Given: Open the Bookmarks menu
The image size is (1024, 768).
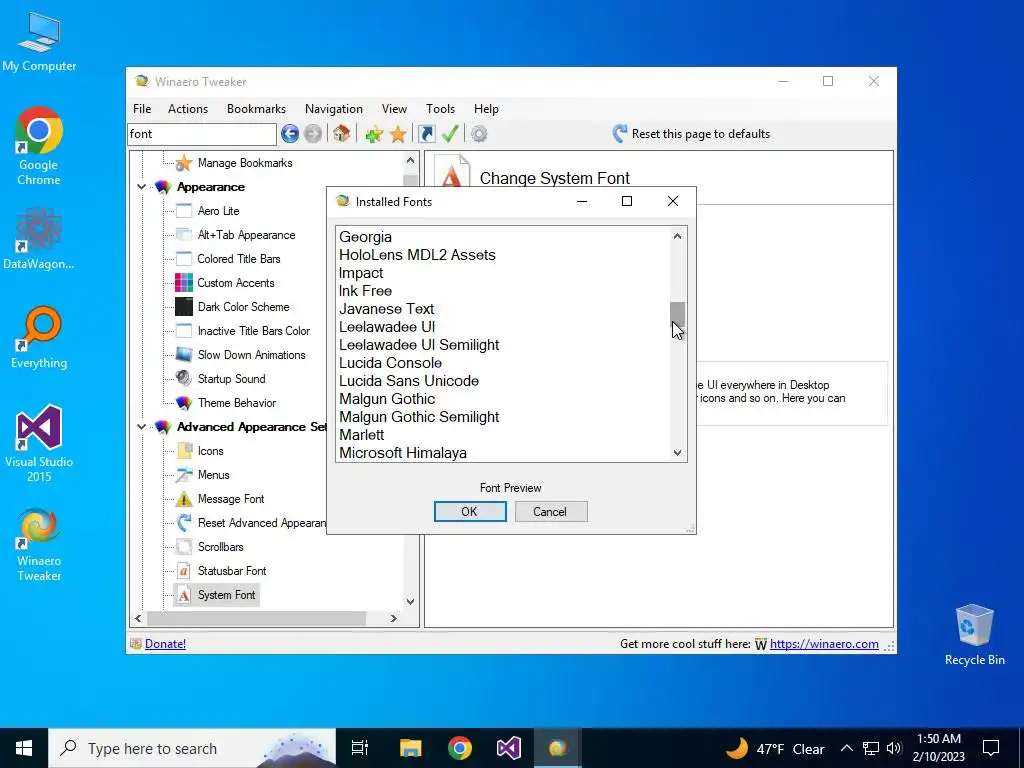Looking at the screenshot, I should coord(257,109).
